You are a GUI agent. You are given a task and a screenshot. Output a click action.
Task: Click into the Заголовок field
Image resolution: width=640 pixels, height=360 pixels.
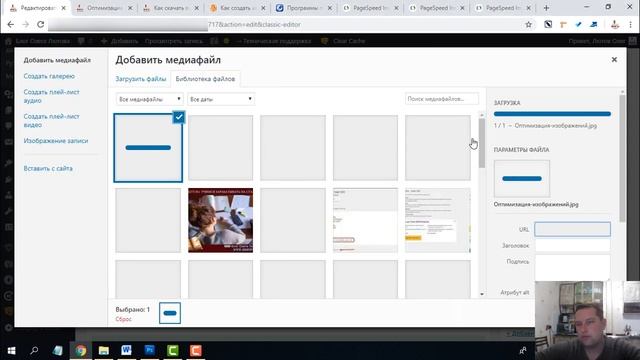point(573,245)
